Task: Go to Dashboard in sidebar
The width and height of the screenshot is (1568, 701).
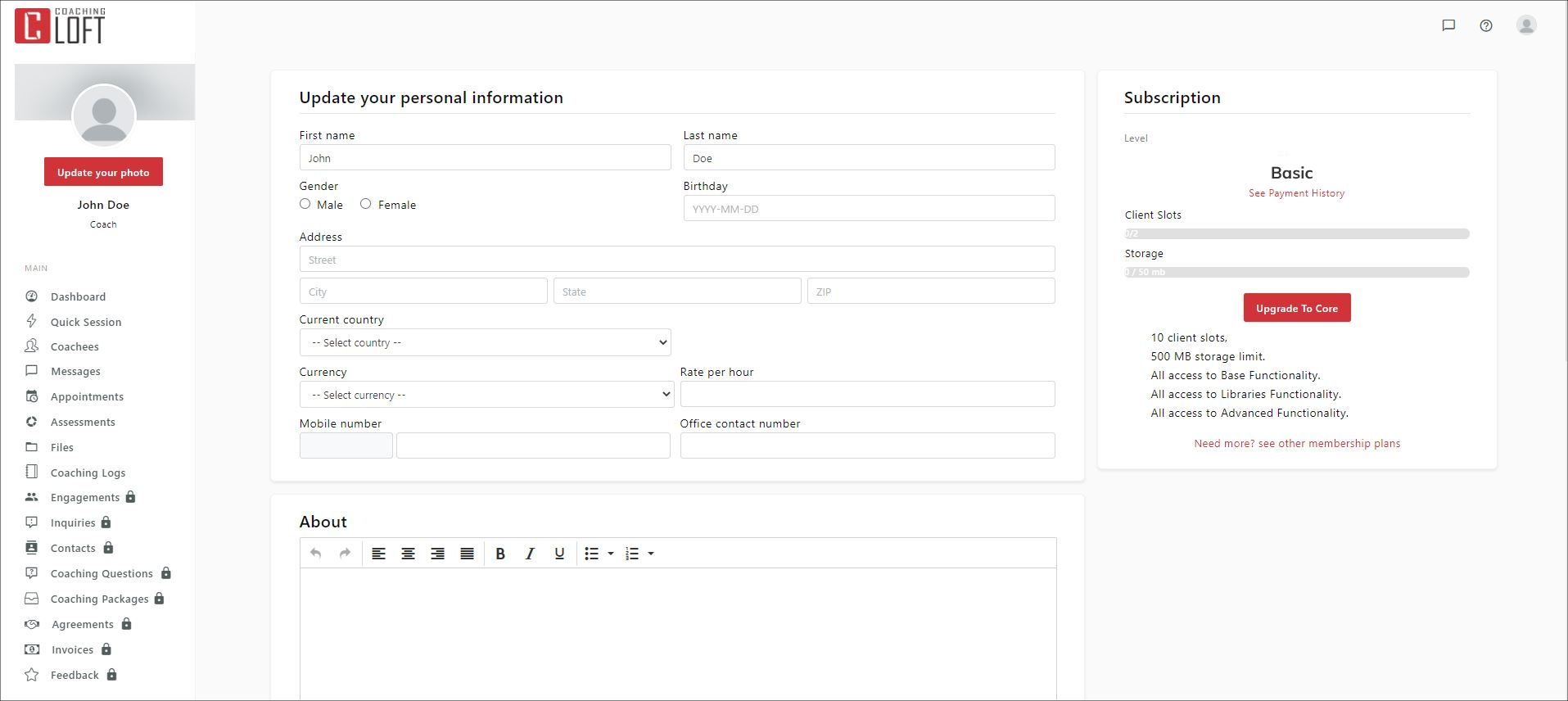Action: point(78,296)
